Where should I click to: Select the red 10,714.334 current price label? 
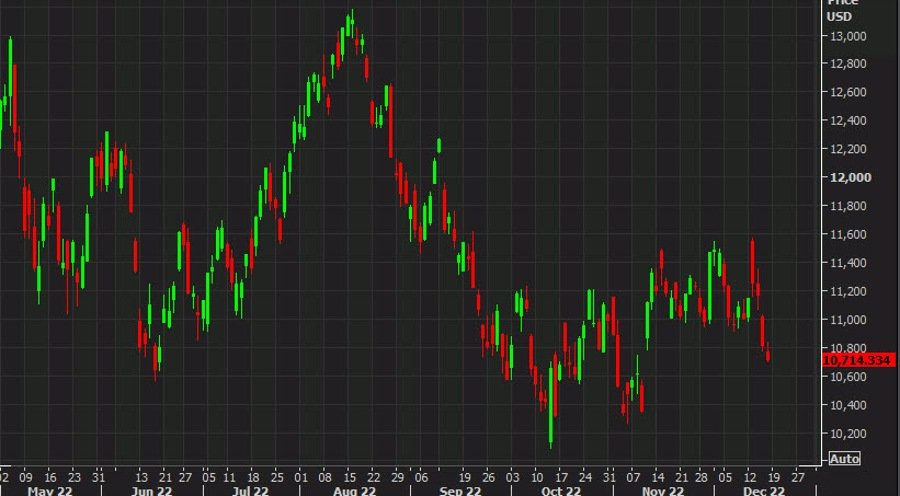pos(859,361)
